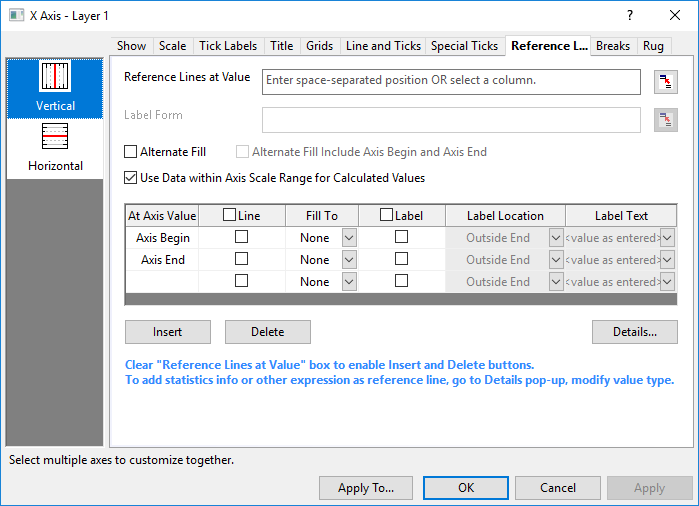Screen dimensions: 699x506
Task: Expand Fill To dropdown for Axis End
Action: point(349,260)
